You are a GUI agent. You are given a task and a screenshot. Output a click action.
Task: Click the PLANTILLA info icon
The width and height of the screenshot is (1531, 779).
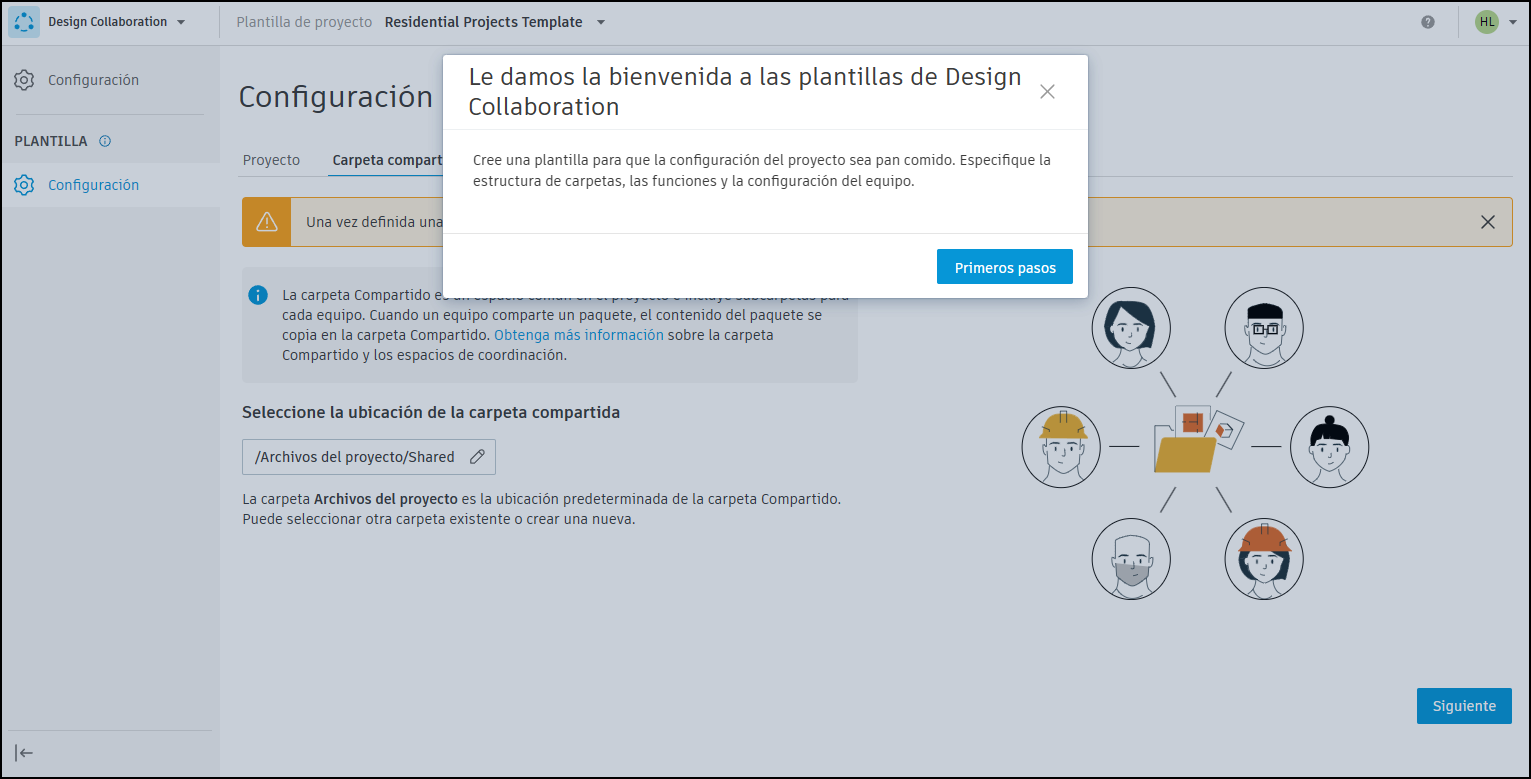click(x=105, y=141)
